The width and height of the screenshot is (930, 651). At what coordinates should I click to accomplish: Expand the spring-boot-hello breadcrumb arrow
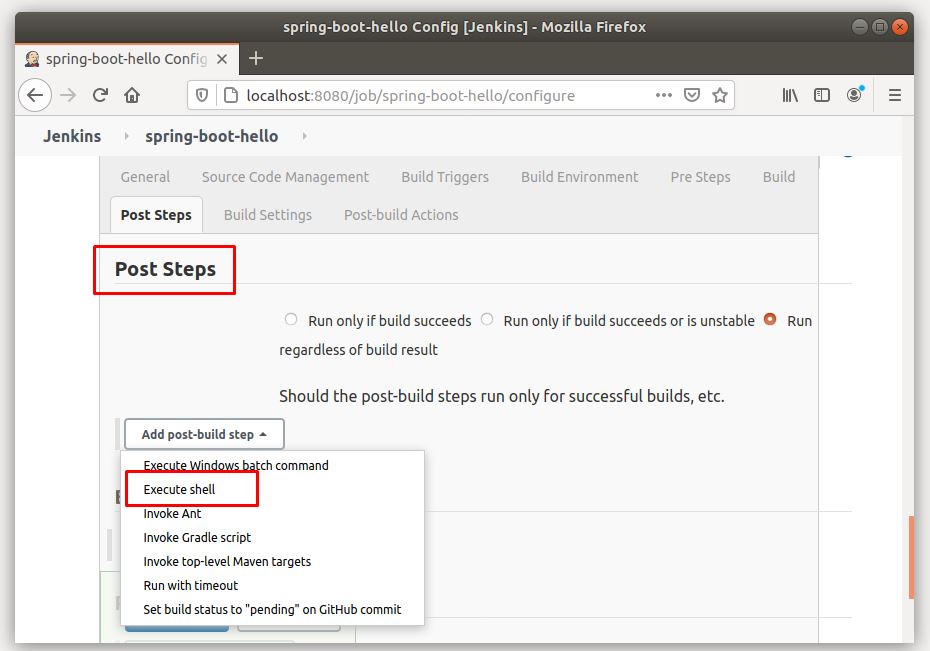pyautogui.click(x=304, y=136)
